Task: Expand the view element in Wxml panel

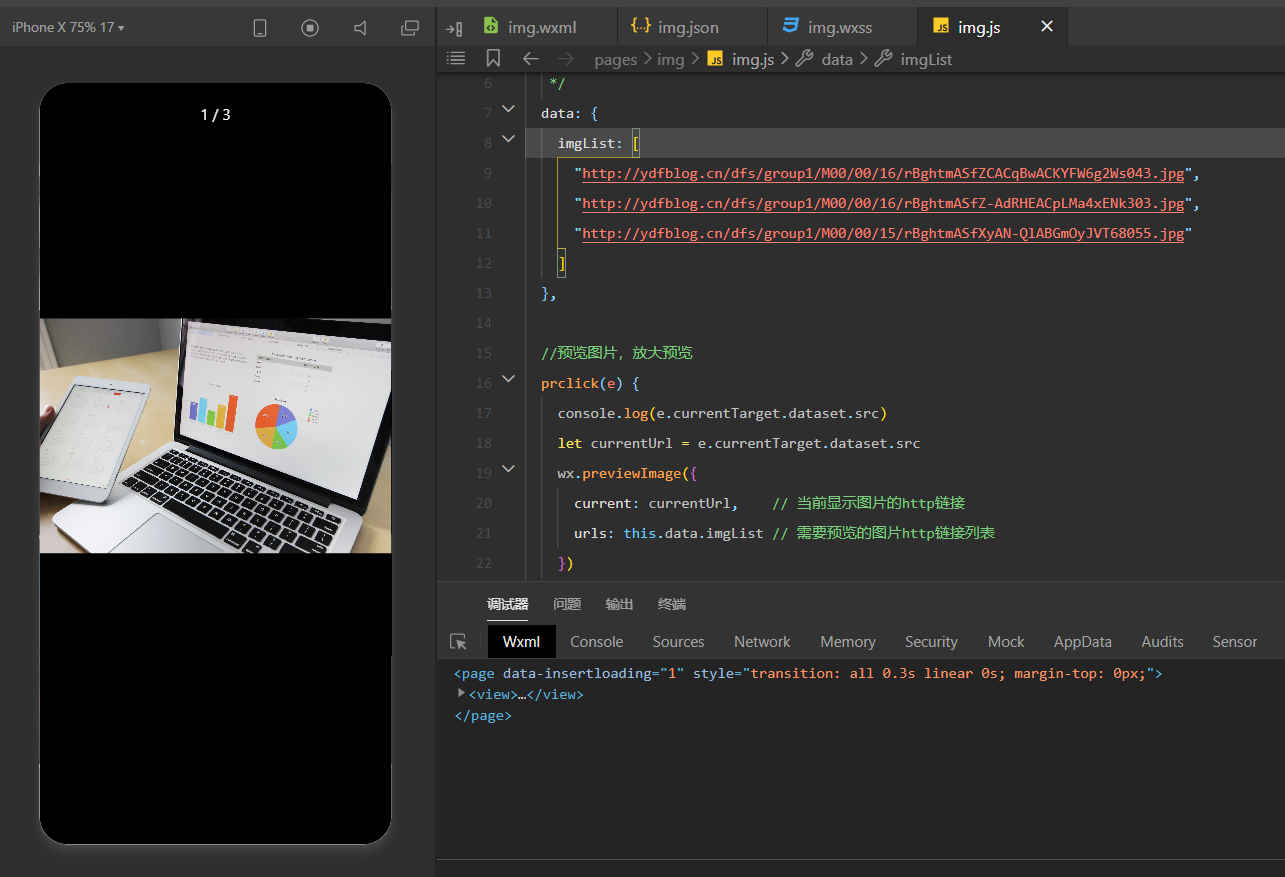Action: (x=461, y=694)
